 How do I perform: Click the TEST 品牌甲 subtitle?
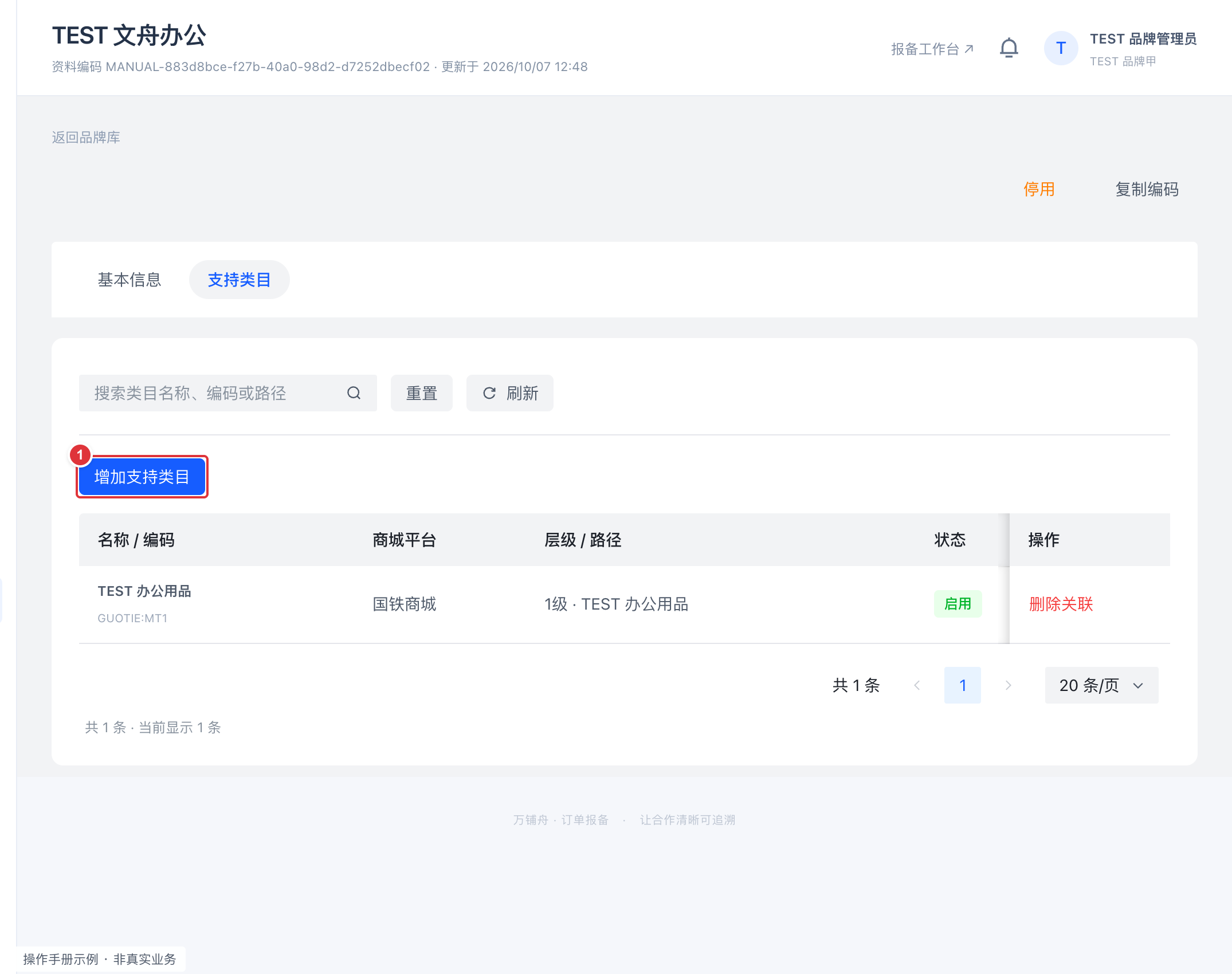pyautogui.click(x=1123, y=61)
